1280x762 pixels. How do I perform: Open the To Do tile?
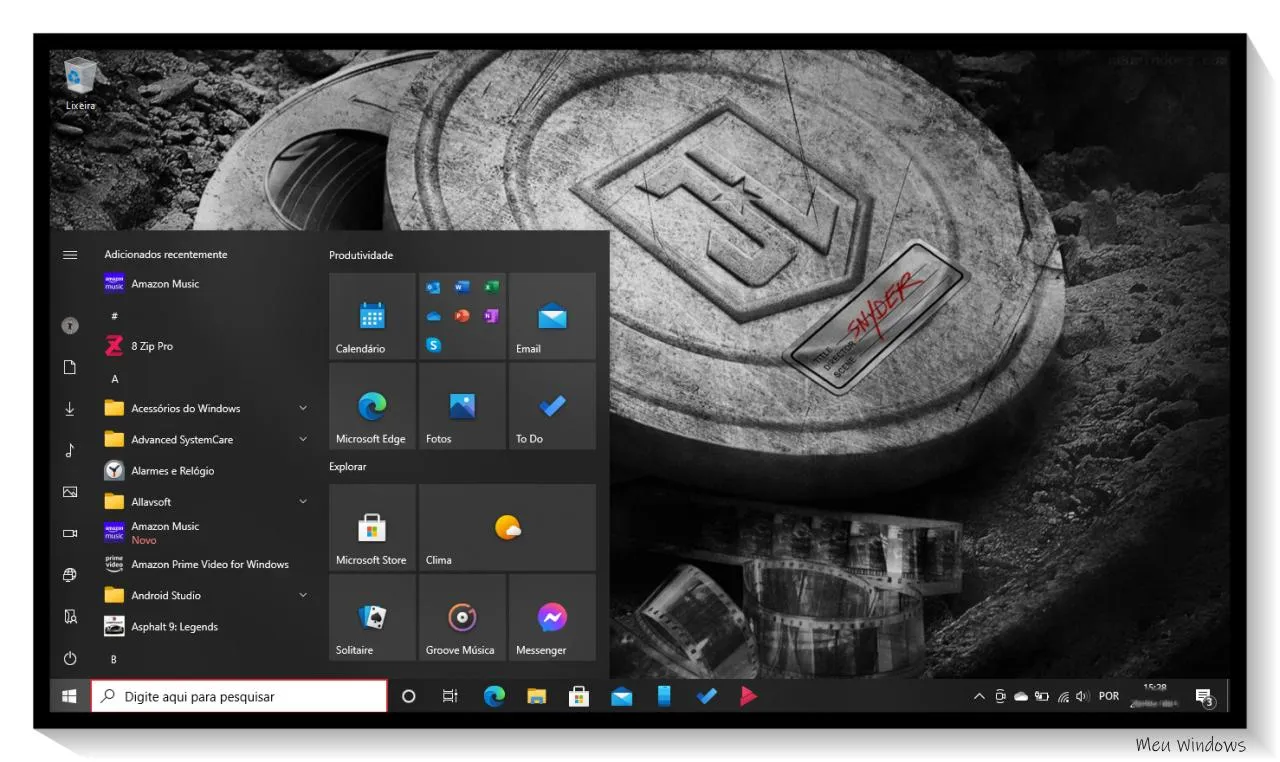click(552, 407)
